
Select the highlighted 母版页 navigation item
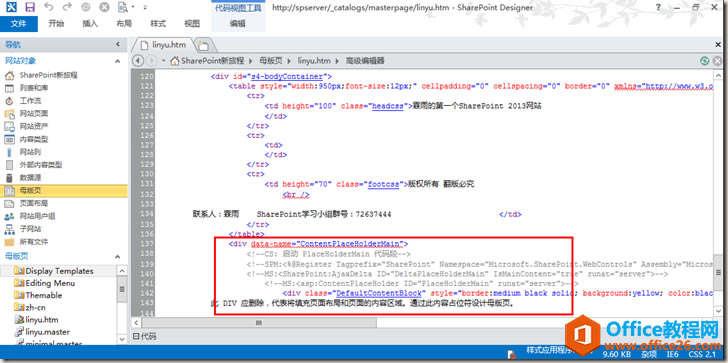click(64, 191)
